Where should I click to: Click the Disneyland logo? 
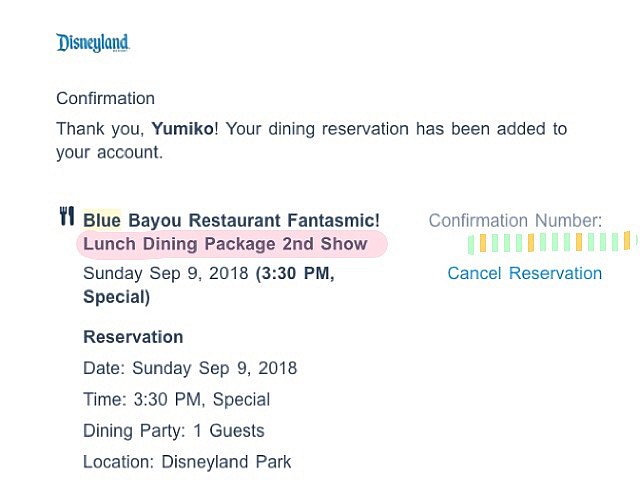pyautogui.click(x=93, y=43)
